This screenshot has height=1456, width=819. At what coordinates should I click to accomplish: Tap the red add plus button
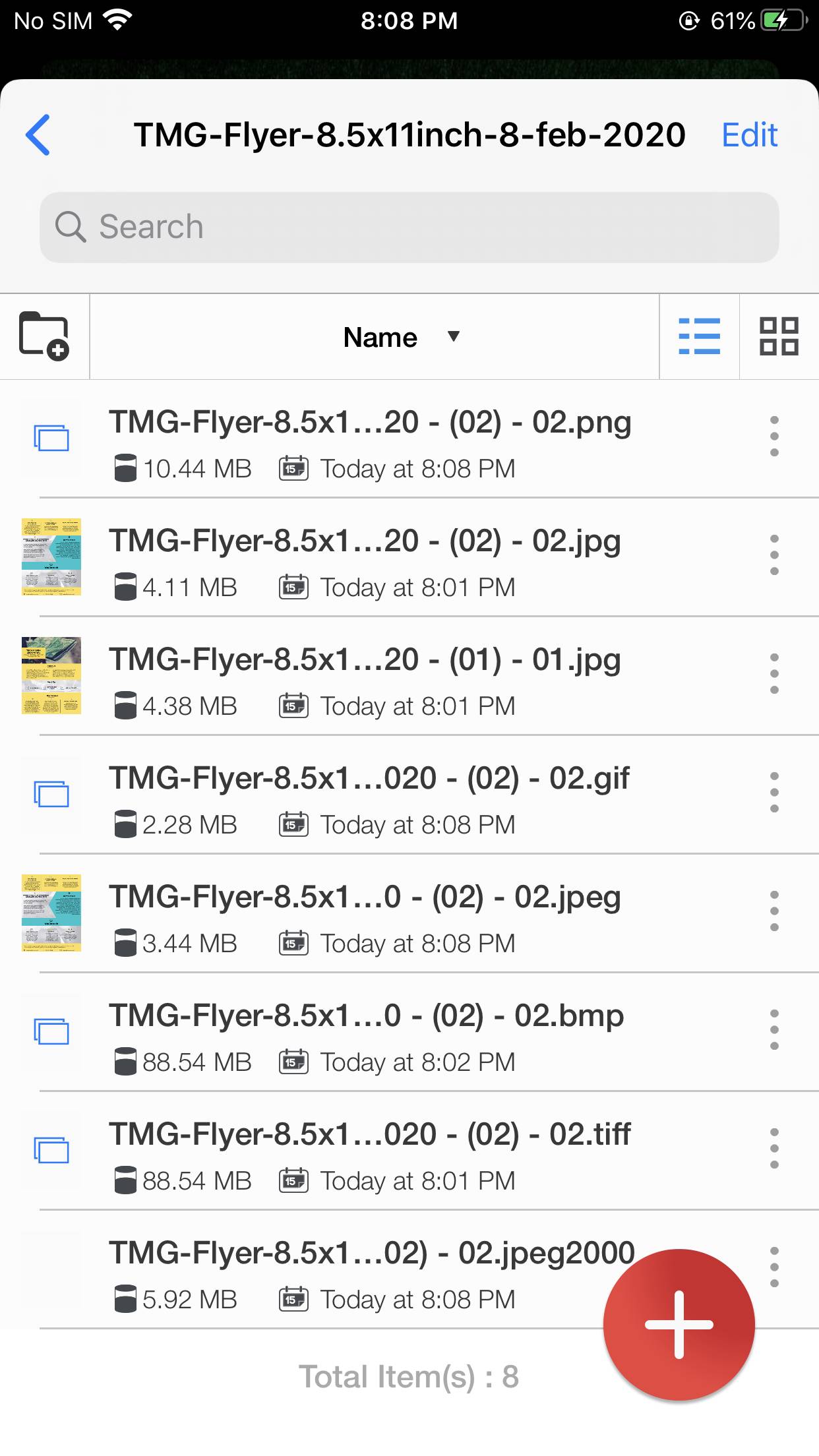click(679, 1324)
